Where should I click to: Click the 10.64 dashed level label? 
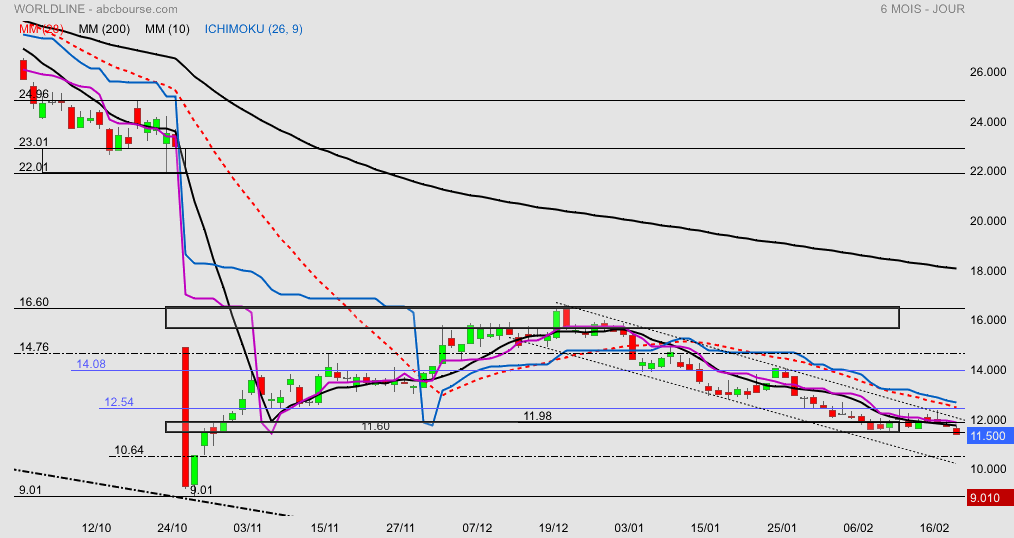(x=129, y=450)
